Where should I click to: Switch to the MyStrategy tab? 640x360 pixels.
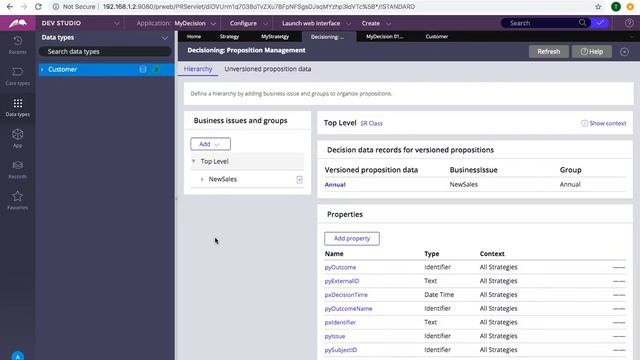[275, 36]
